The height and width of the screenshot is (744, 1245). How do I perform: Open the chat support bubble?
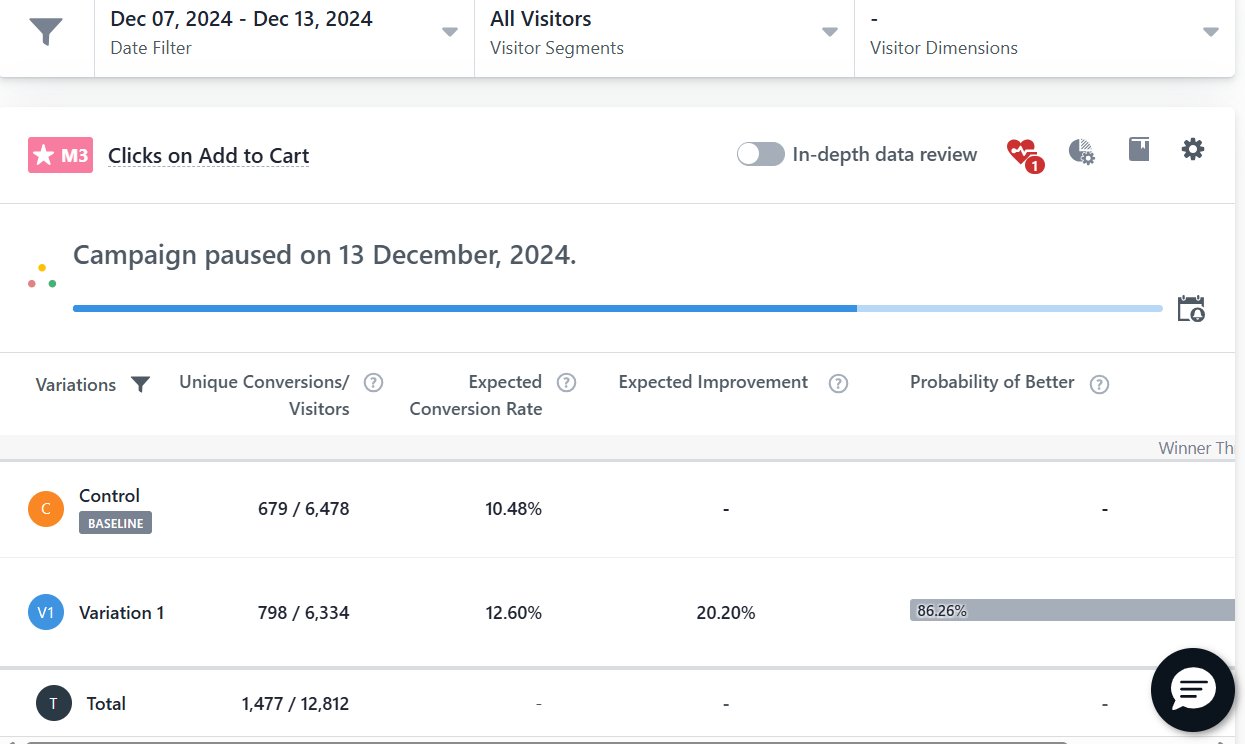[1192, 689]
